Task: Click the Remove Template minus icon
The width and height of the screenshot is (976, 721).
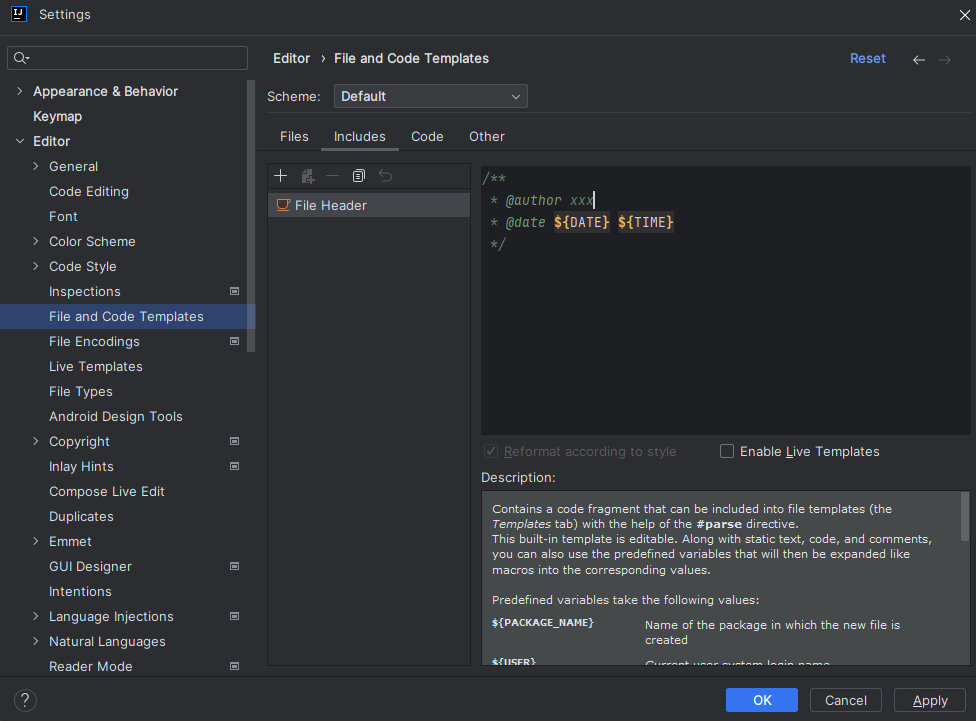Action: pos(332,176)
